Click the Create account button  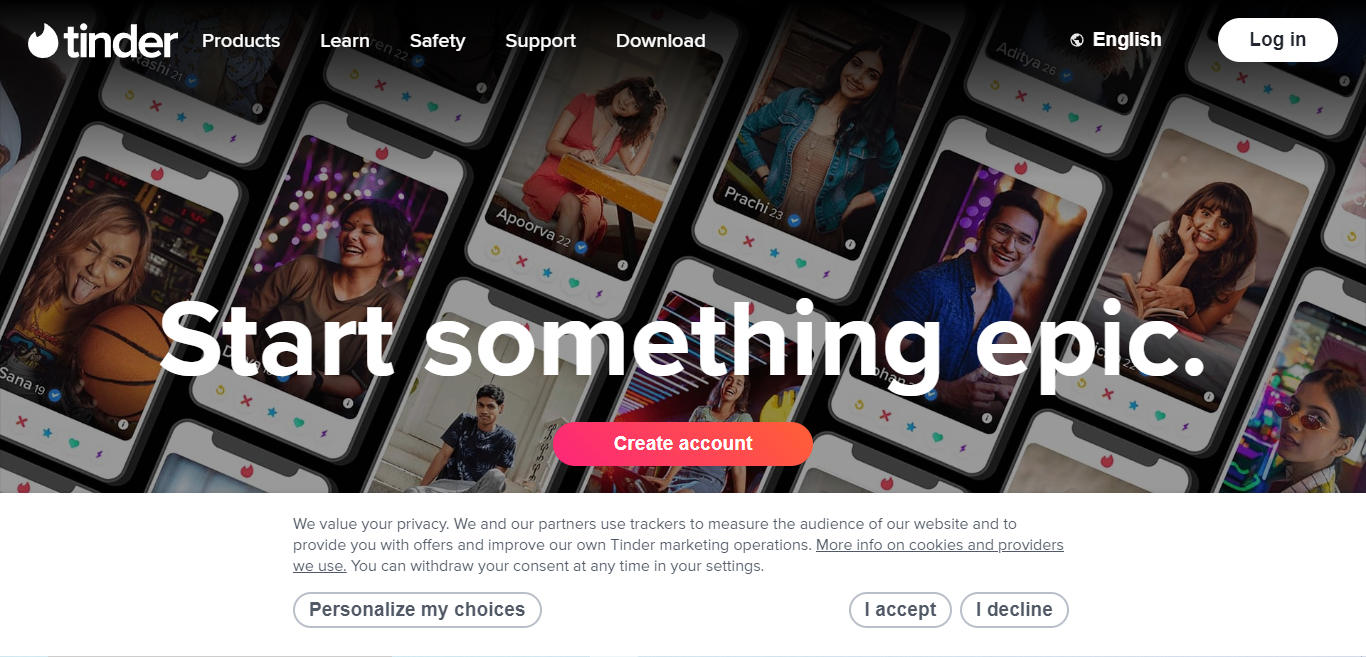pos(683,444)
